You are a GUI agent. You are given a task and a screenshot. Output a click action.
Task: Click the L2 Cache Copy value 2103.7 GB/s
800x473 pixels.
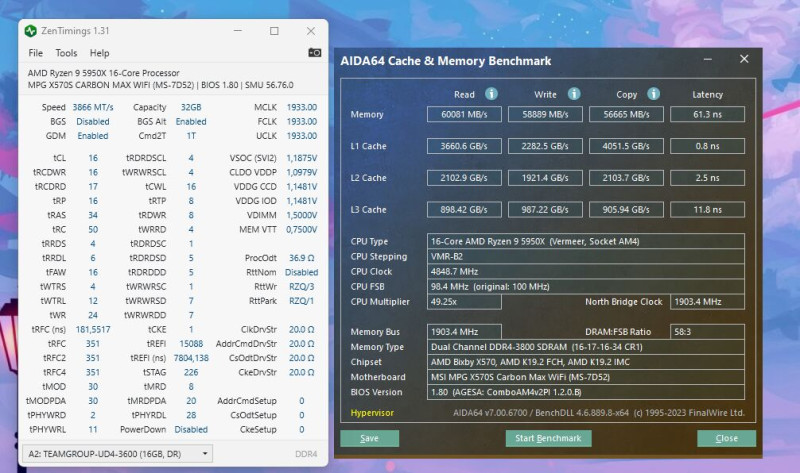coord(627,178)
